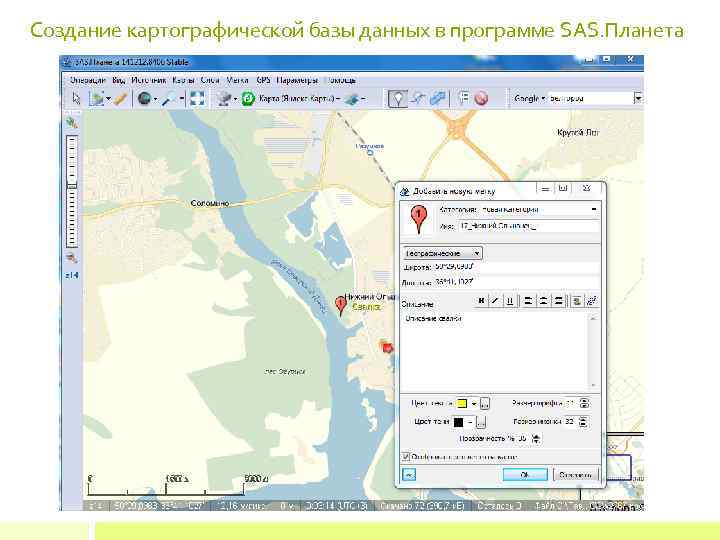Activate the ruler distance measuring tool
This screenshot has width=720, height=540.
pos(120,98)
